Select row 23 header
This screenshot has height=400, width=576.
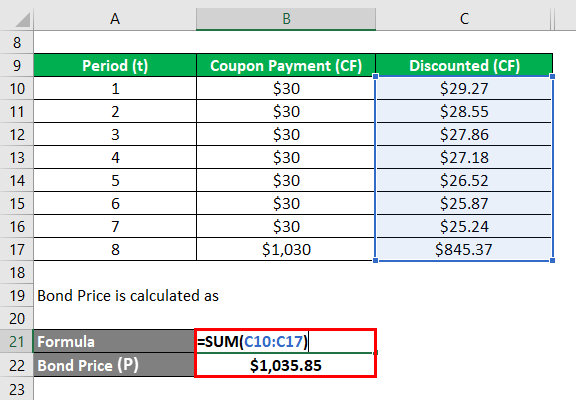[x=17, y=389]
